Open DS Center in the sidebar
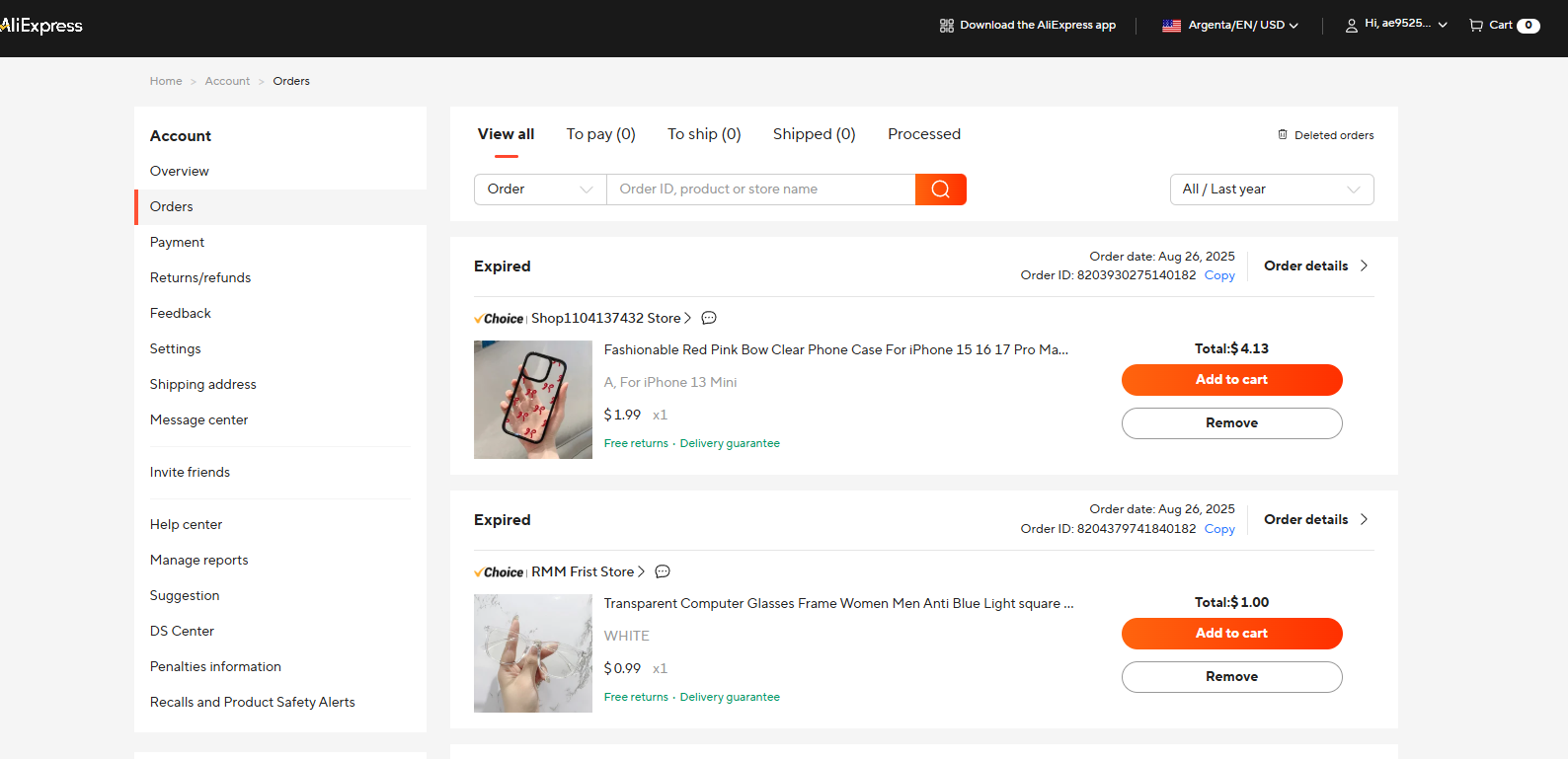 (183, 632)
